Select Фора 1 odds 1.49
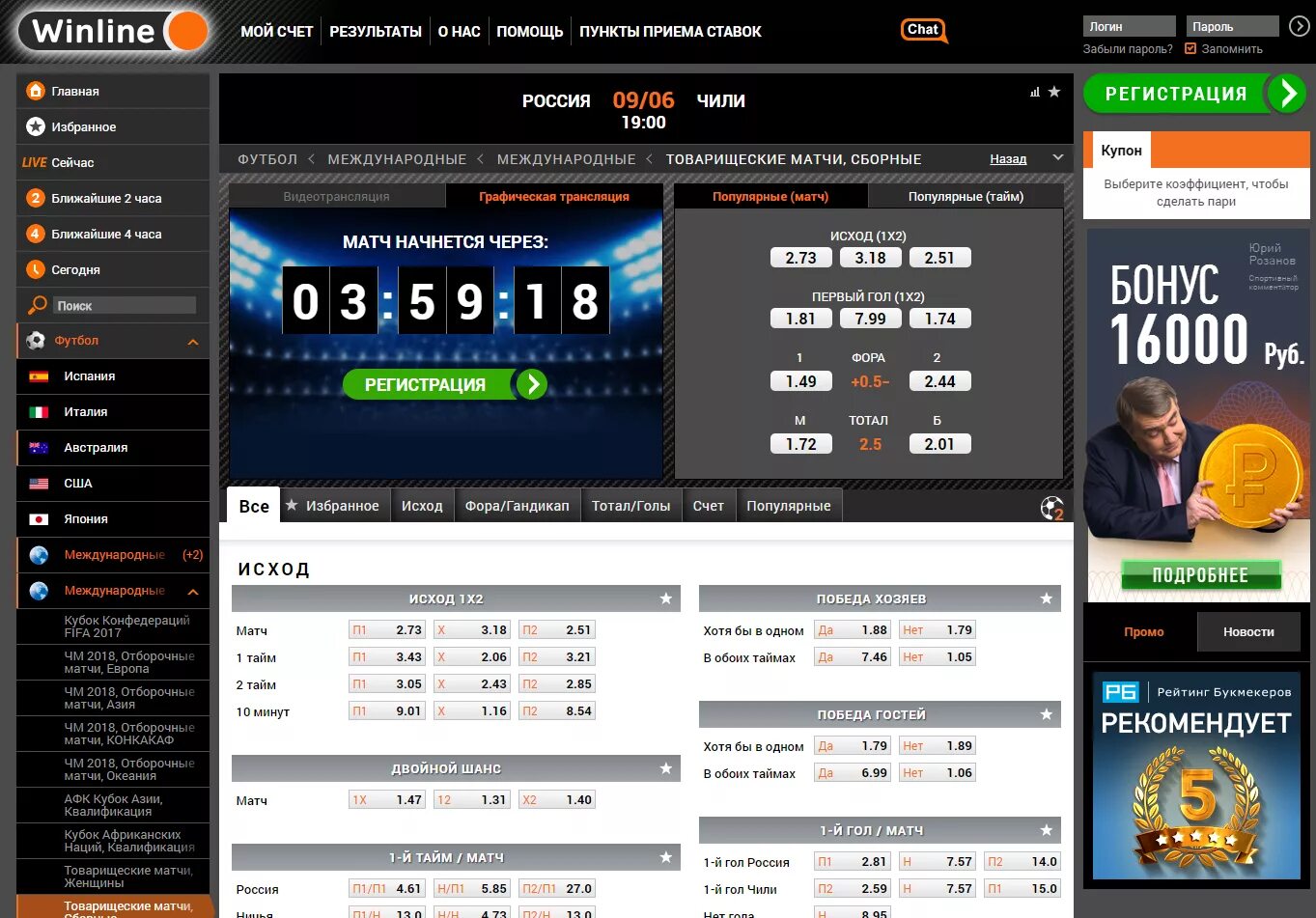Screen dimensions: 1316x918 [x=800, y=381]
